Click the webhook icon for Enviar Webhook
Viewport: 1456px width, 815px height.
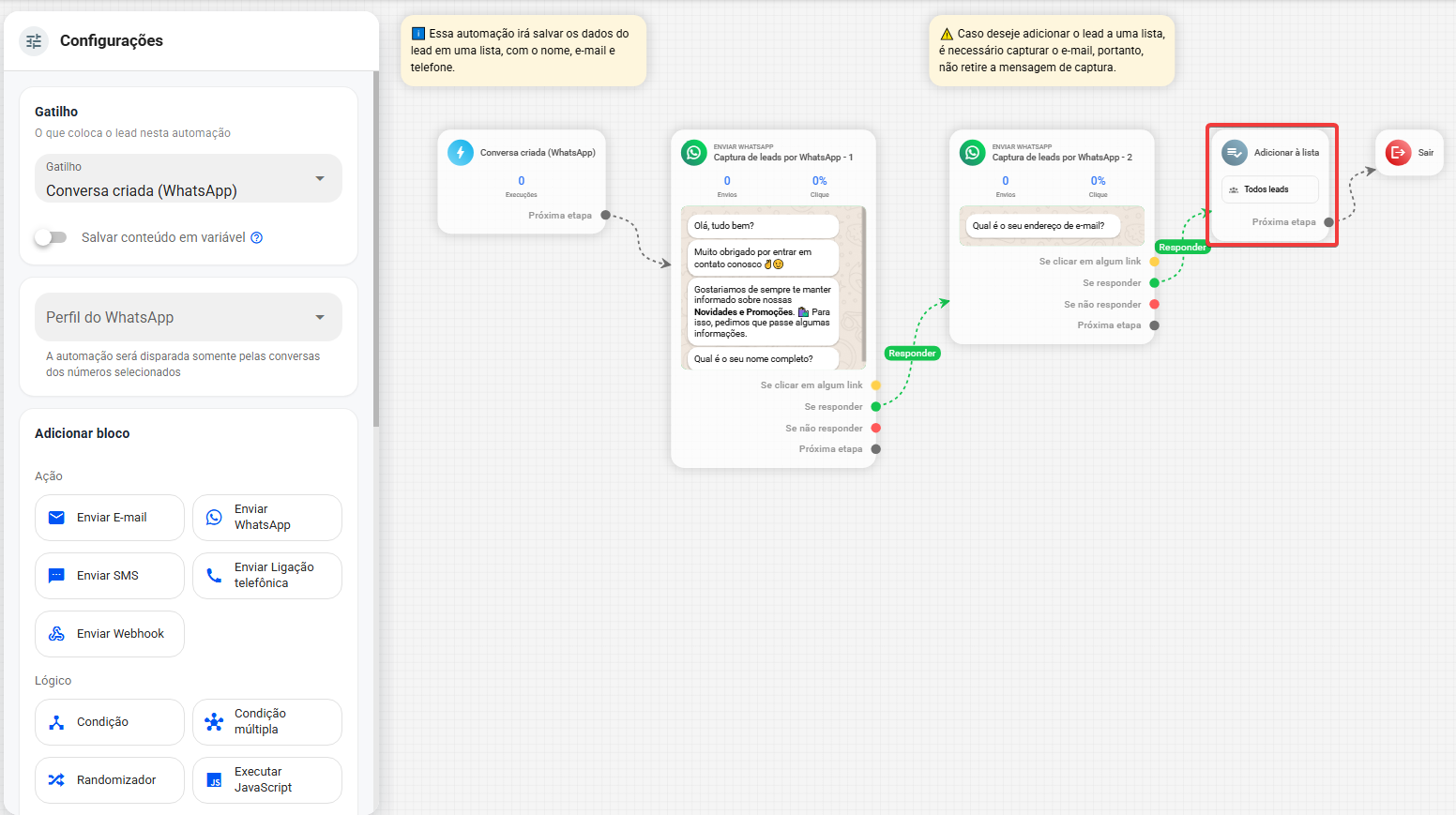pos(56,634)
